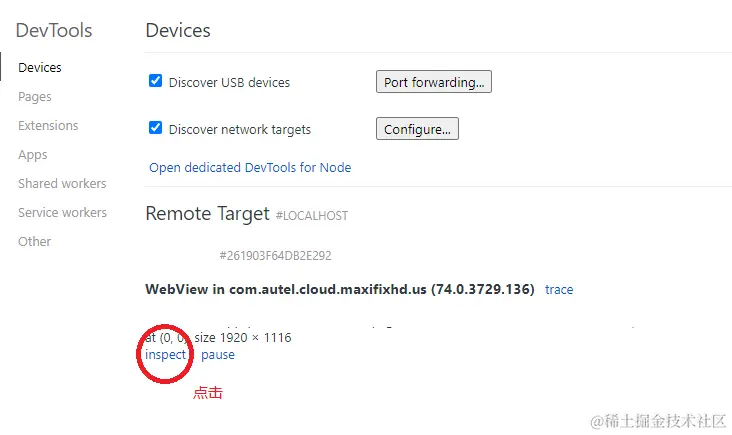Screen dimensions: 732x435
Task: Open the Port forwarding dialog
Action: [x=433, y=82]
